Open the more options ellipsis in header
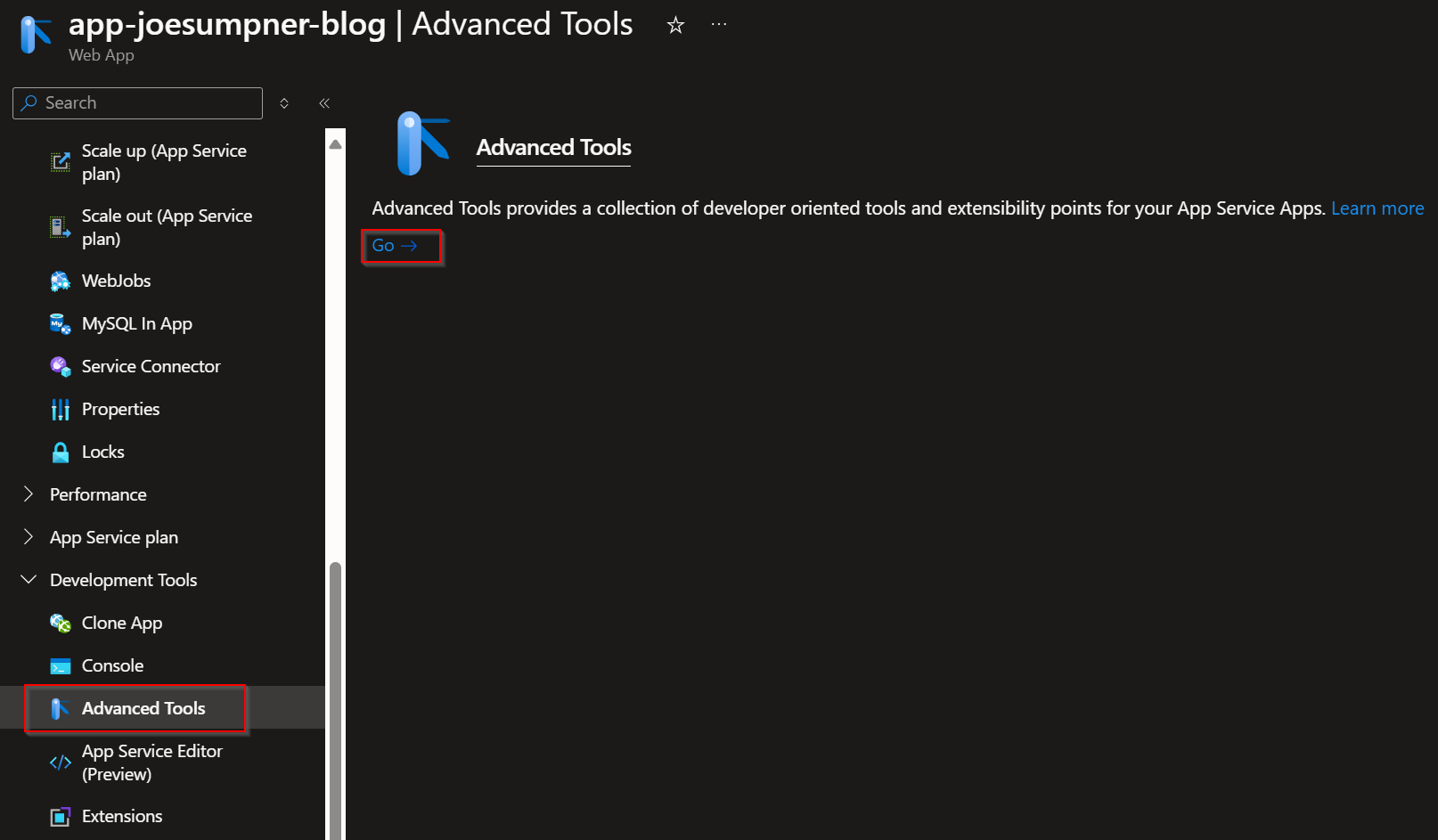The image size is (1438, 840). click(719, 25)
